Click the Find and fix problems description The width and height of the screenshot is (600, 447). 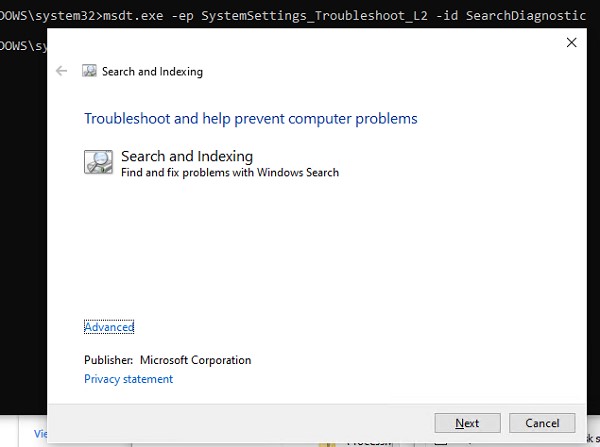pyautogui.click(x=230, y=172)
